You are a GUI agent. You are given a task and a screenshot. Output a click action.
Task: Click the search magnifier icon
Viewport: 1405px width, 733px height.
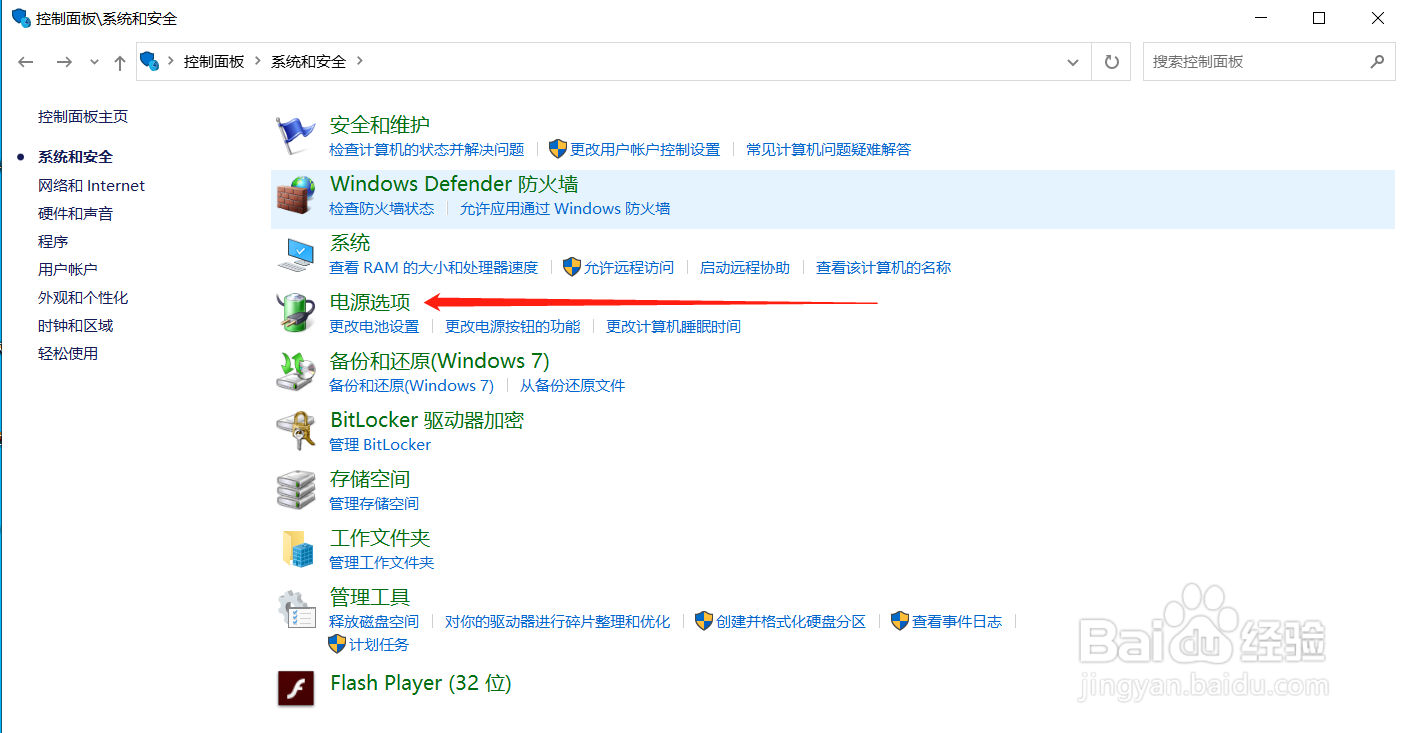click(1377, 61)
